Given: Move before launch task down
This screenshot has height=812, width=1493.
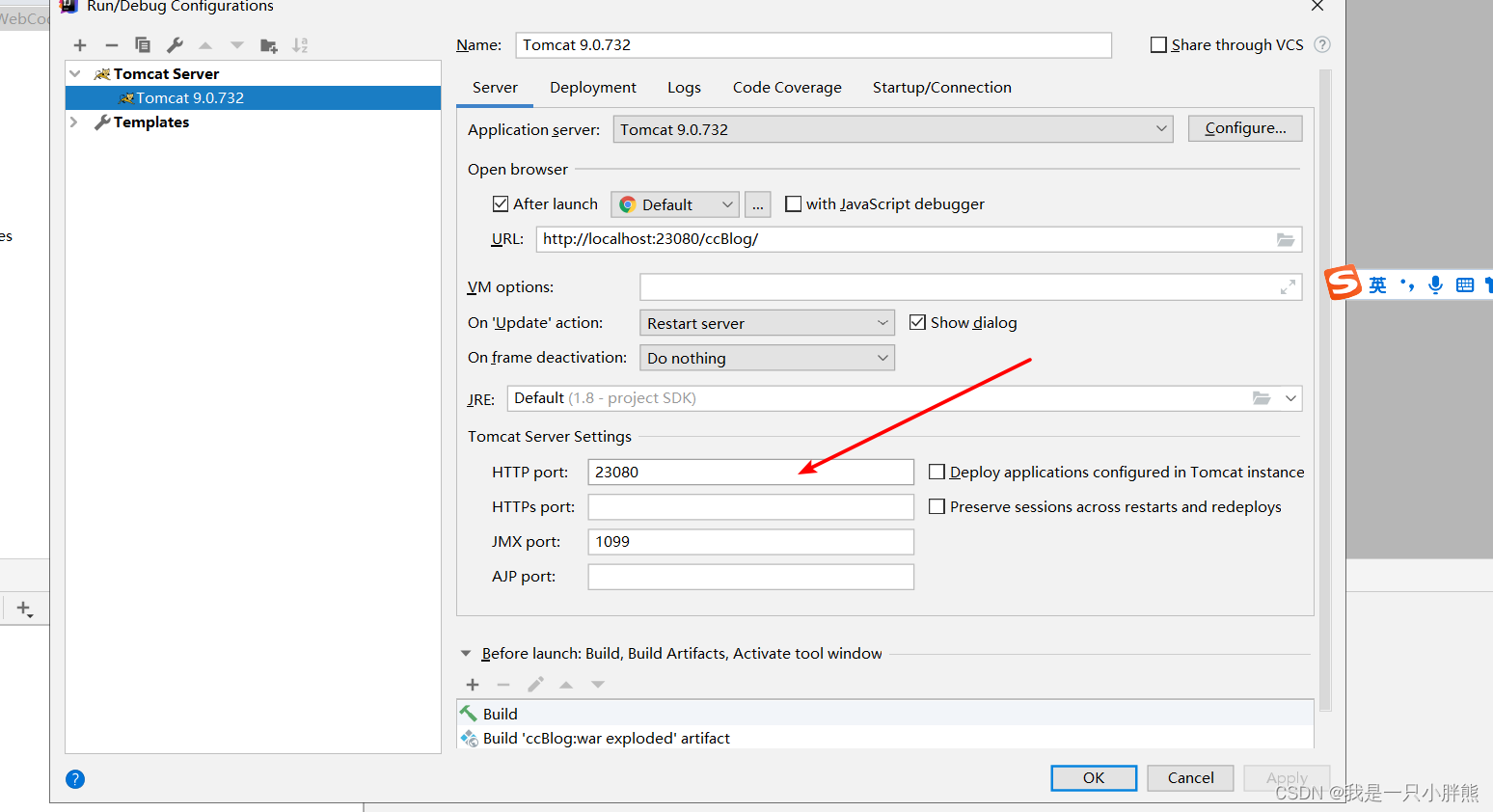Looking at the screenshot, I should (598, 685).
